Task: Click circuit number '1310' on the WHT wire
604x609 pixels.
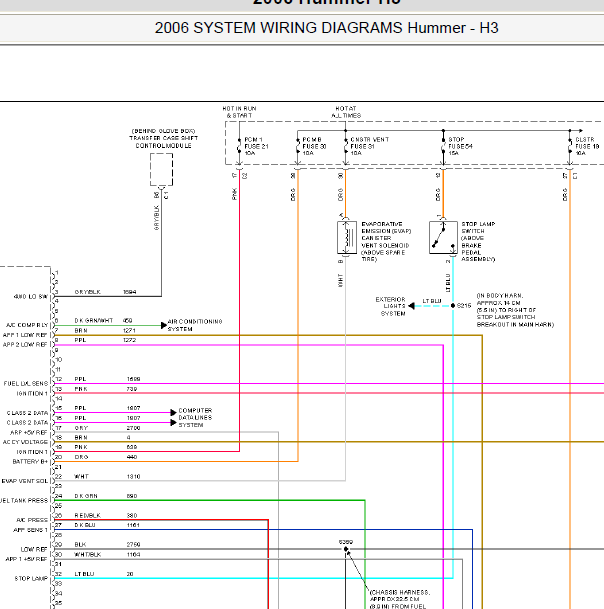Action: point(133,477)
